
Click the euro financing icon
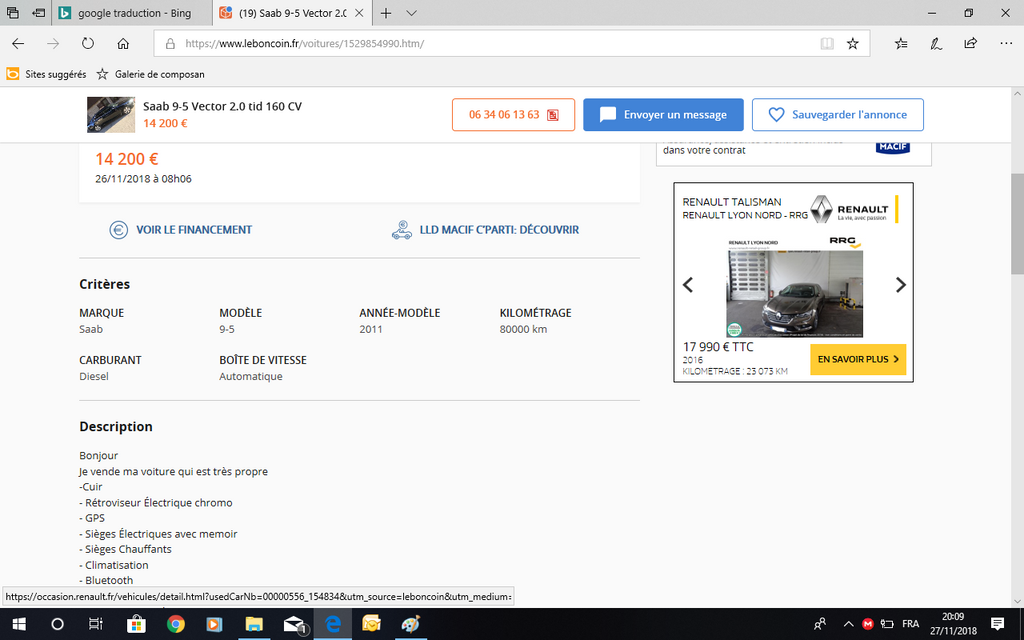click(118, 230)
